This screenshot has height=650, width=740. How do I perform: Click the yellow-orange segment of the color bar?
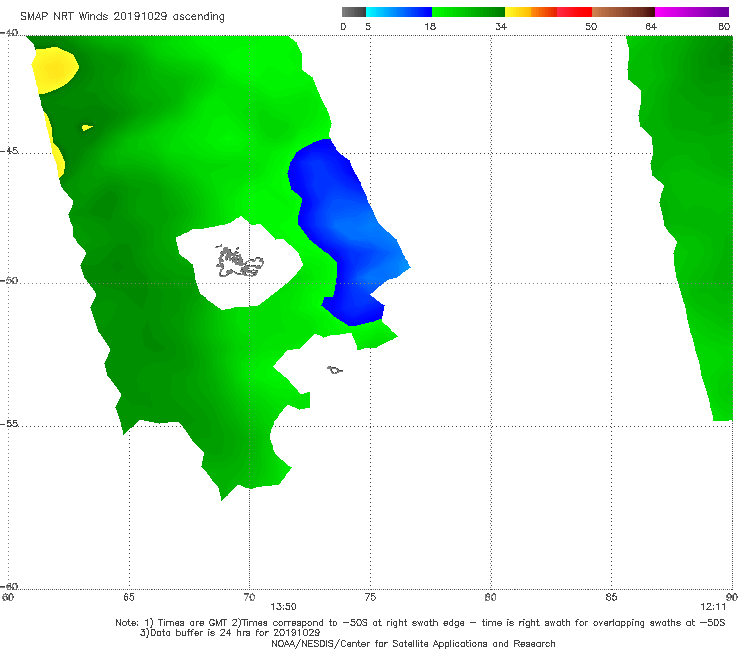pyautogui.click(x=531, y=12)
